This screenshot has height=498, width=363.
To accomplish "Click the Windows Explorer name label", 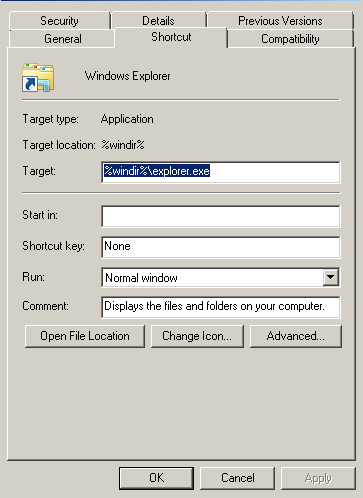I will click(127, 76).
